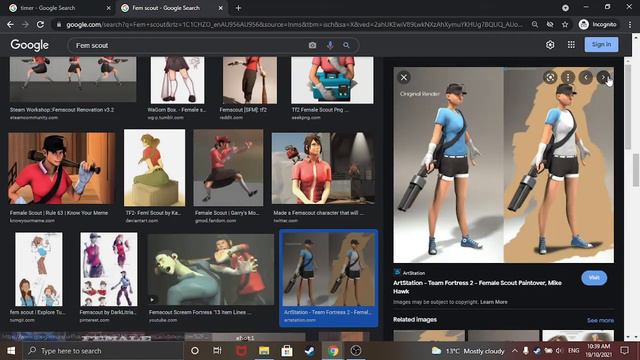Open Female Scout Garry's Mod thumbnail
This screenshot has height=360, width=640.
228,168
